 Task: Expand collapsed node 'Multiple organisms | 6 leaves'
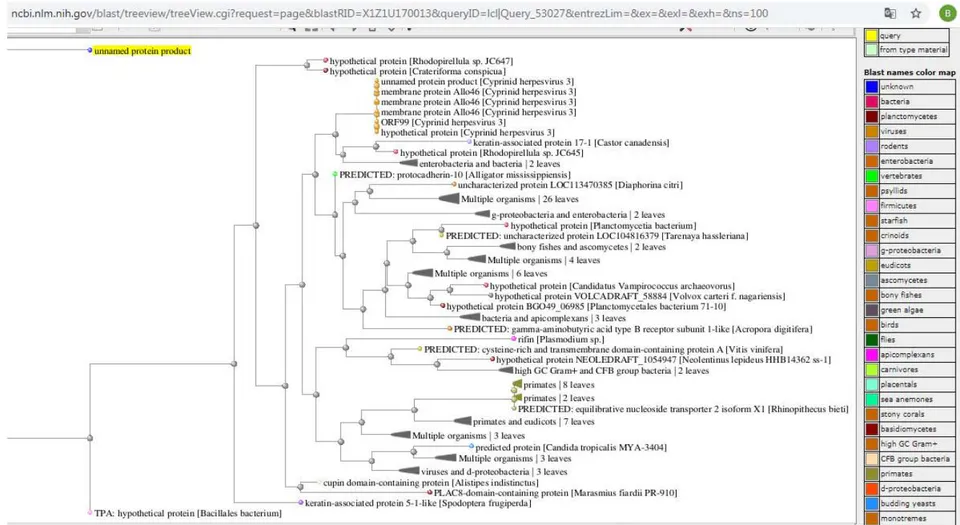click(422, 273)
